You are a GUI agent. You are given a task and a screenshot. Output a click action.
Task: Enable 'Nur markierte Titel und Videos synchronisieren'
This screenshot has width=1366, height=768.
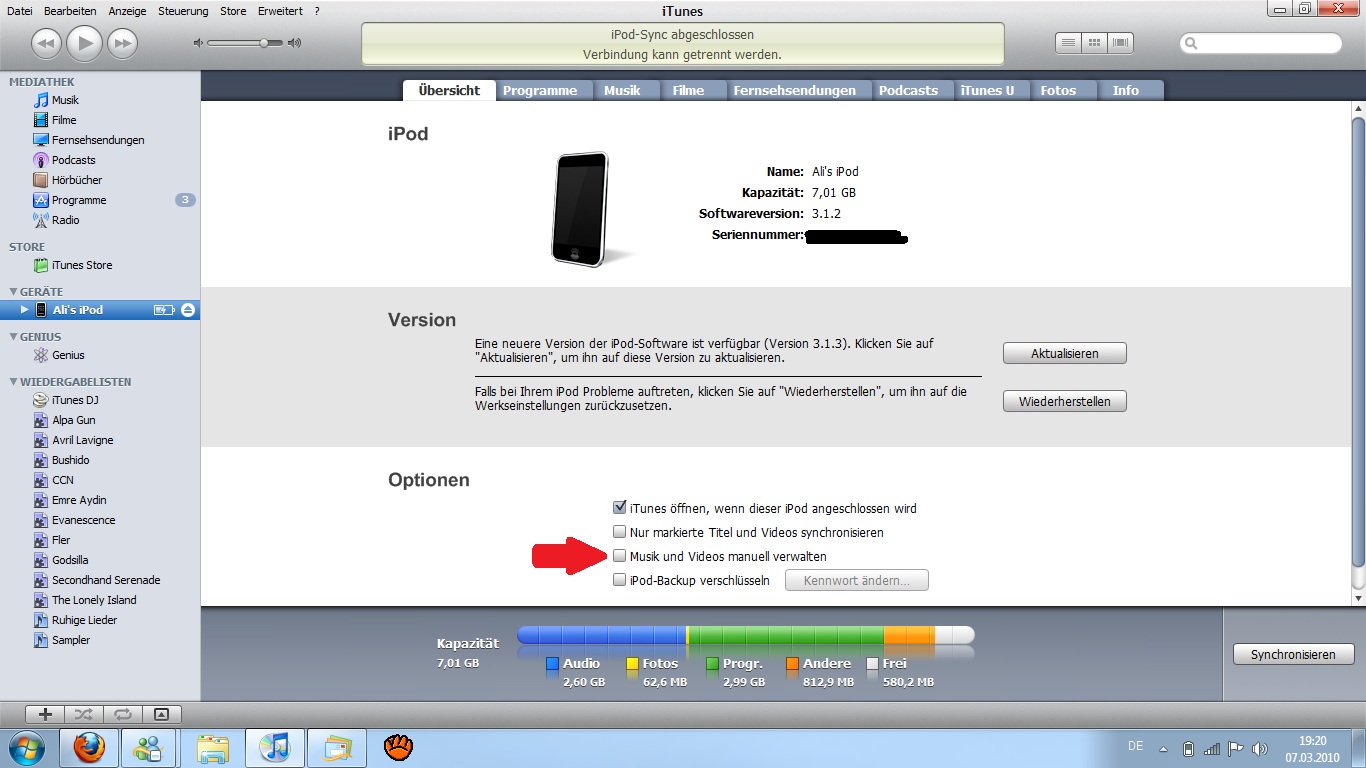(x=620, y=532)
